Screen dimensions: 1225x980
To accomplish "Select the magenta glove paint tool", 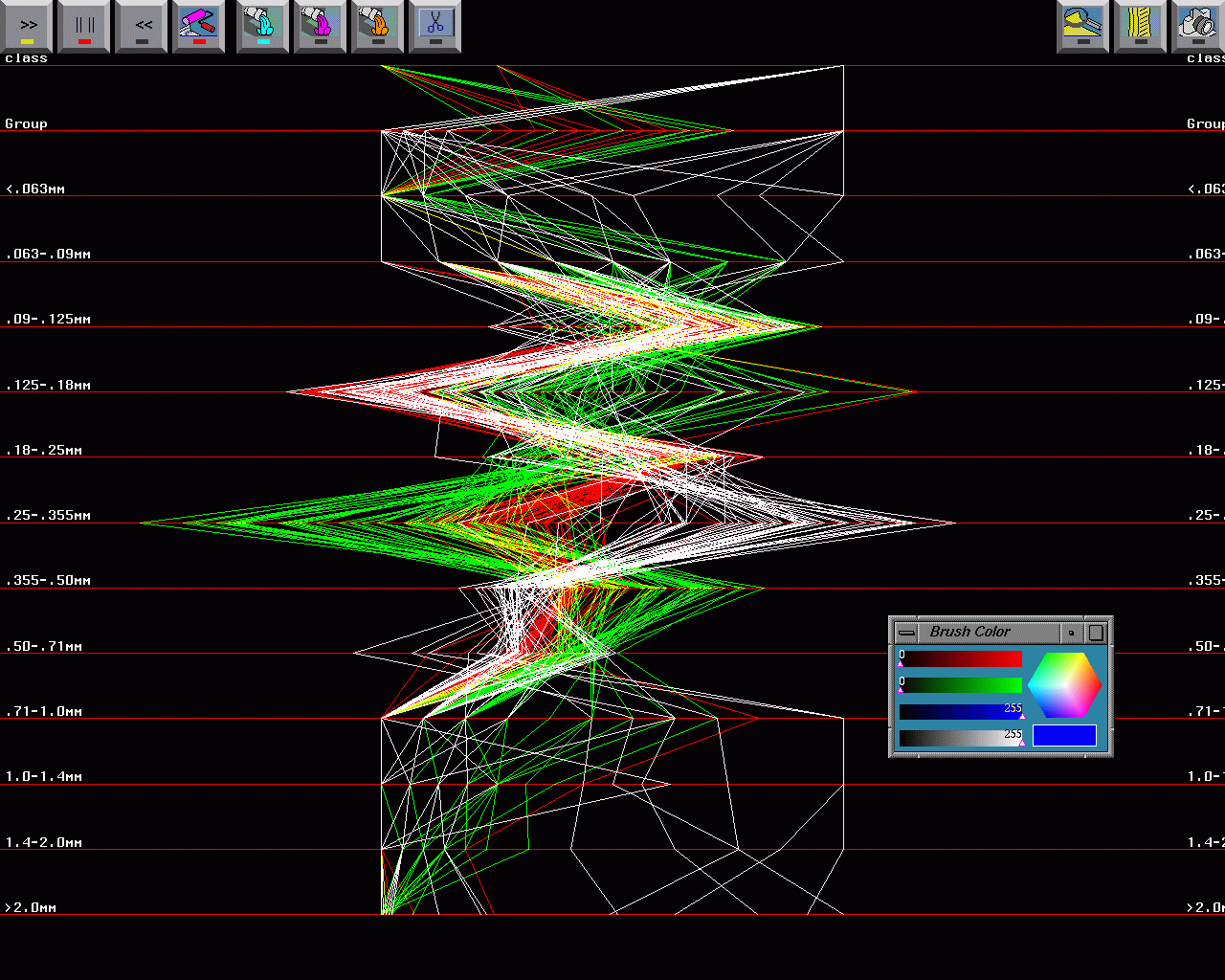I will pyautogui.click(x=321, y=26).
